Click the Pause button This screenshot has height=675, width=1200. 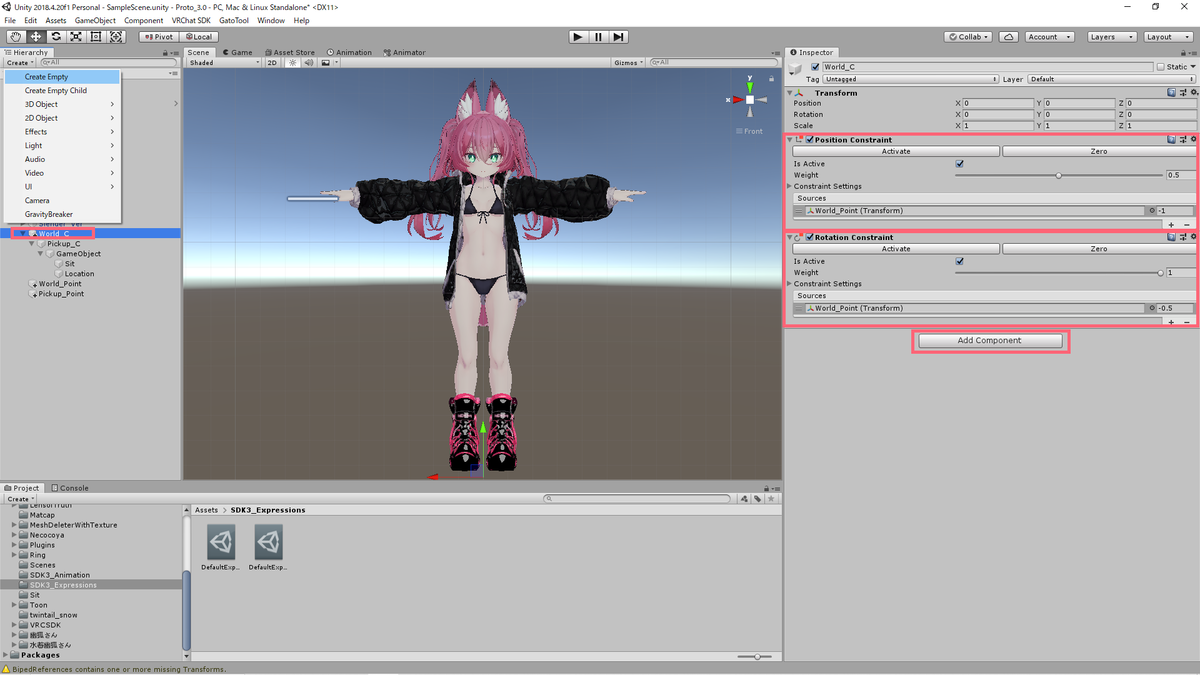pyautogui.click(x=598, y=37)
